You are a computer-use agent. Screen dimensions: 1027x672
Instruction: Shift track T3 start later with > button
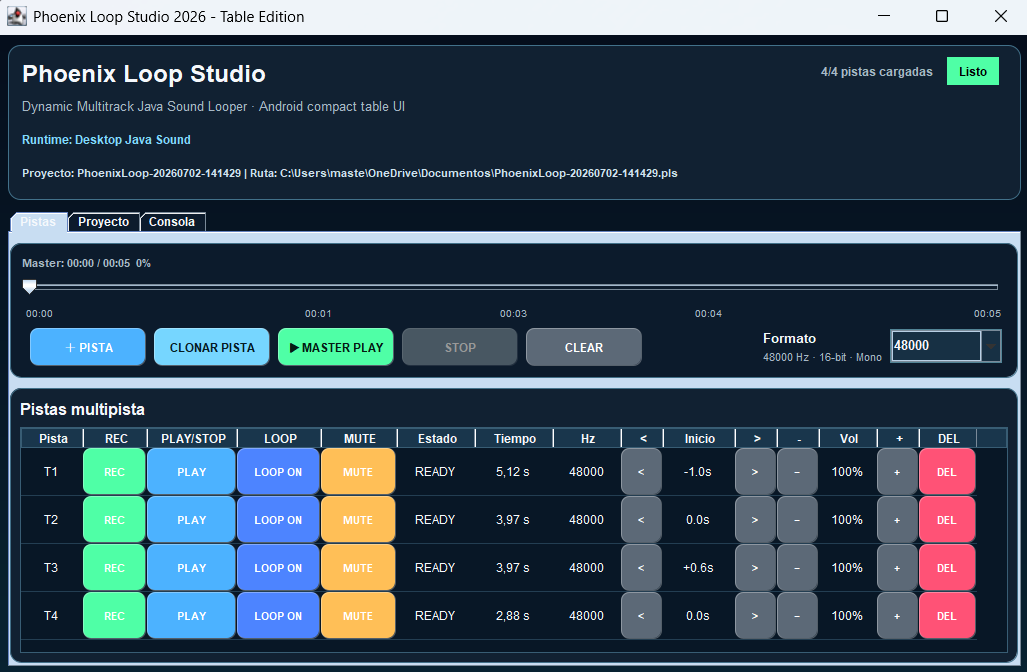pos(755,568)
